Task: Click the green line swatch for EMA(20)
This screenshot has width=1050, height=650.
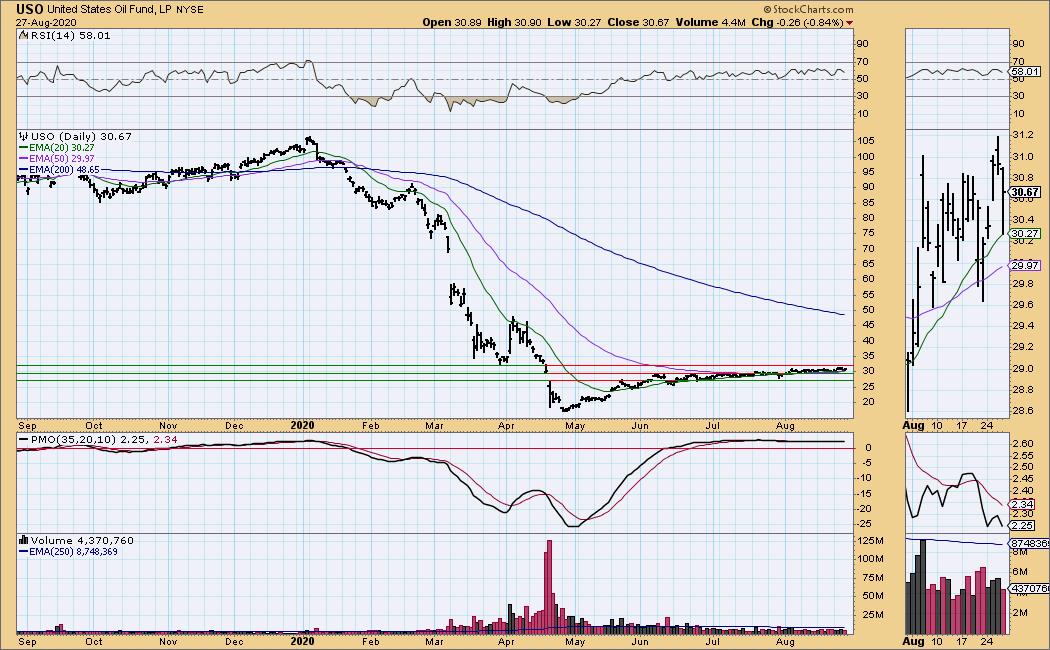Action: [x=23, y=148]
